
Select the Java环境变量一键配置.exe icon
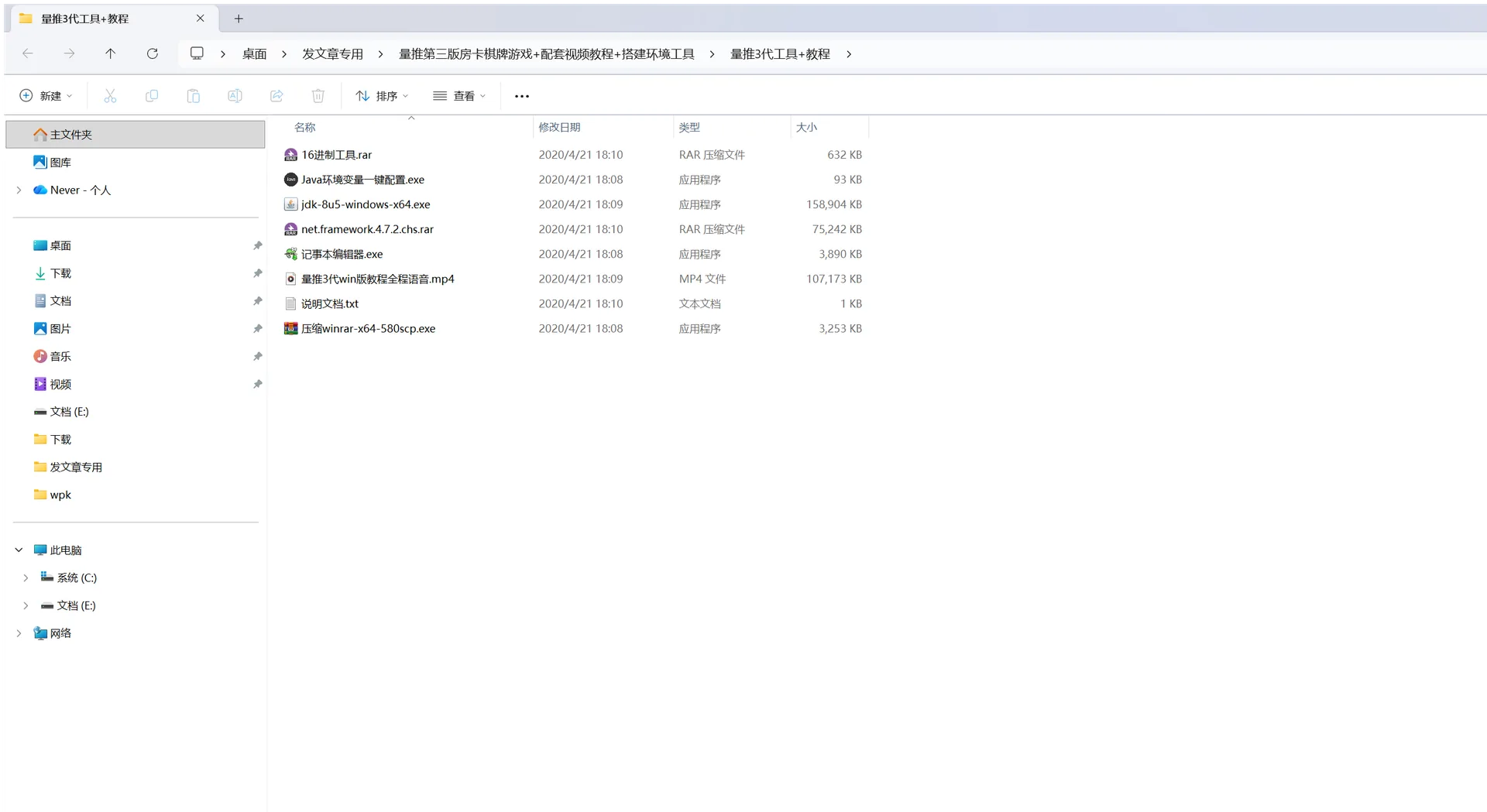tap(290, 180)
